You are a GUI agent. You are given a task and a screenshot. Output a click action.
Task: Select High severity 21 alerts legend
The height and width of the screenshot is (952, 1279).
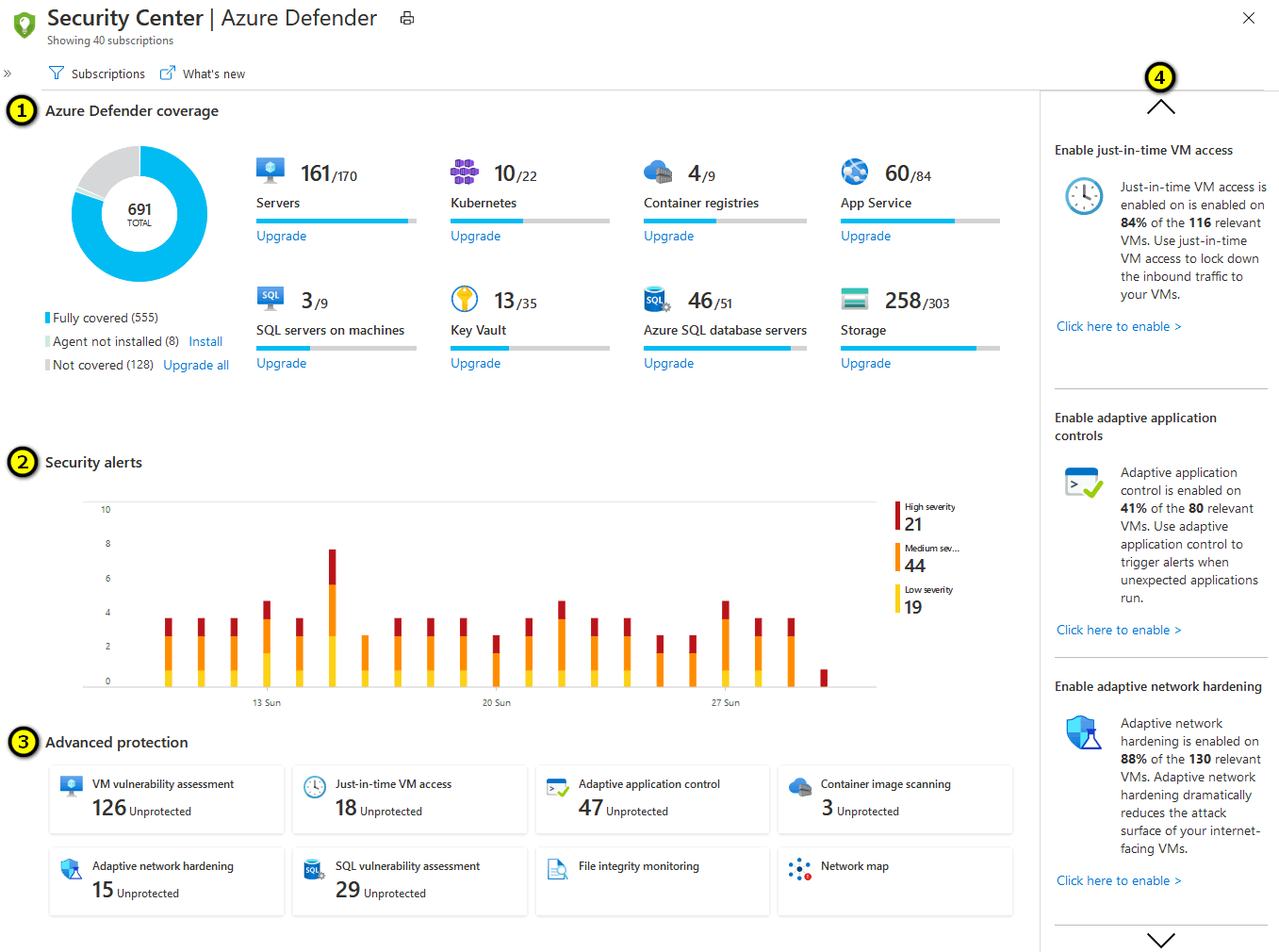(926, 517)
